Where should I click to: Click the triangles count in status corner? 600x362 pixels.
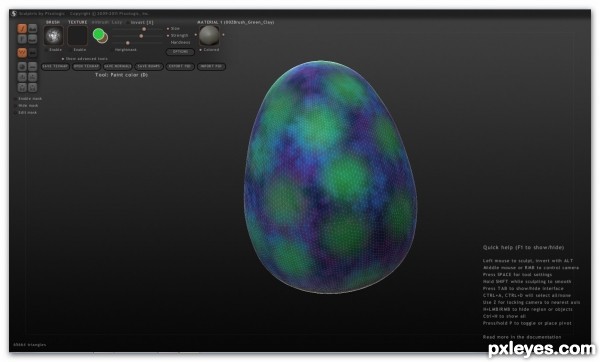(29, 345)
